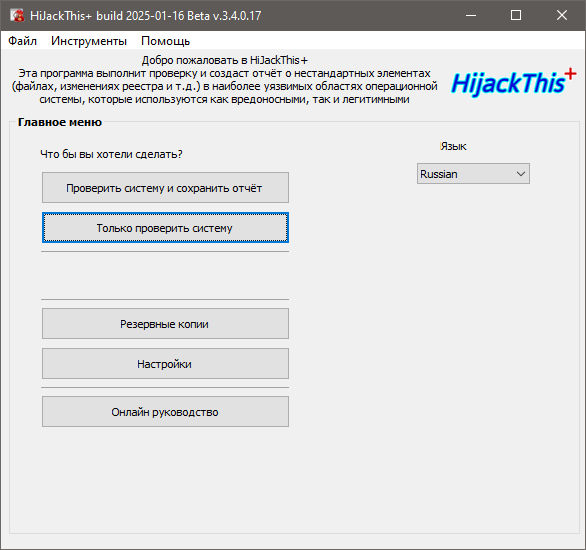
Task: Open the Помощь menu
Action: [166, 41]
